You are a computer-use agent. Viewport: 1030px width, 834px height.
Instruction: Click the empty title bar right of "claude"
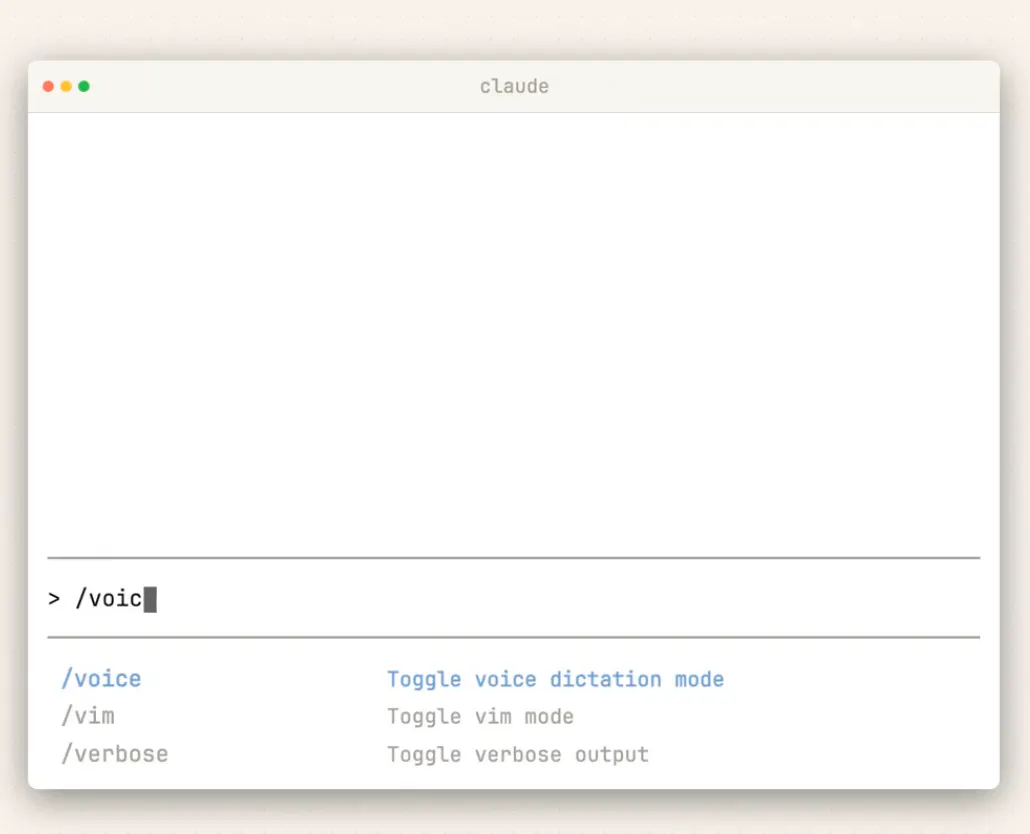click(x=780, y=86)
